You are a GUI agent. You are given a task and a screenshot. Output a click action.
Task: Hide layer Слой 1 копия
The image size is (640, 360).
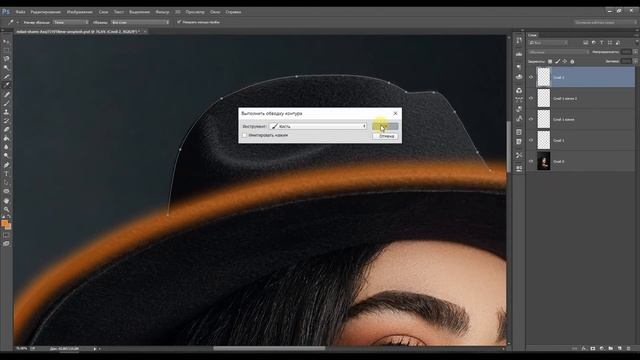(x=531, y=119)
